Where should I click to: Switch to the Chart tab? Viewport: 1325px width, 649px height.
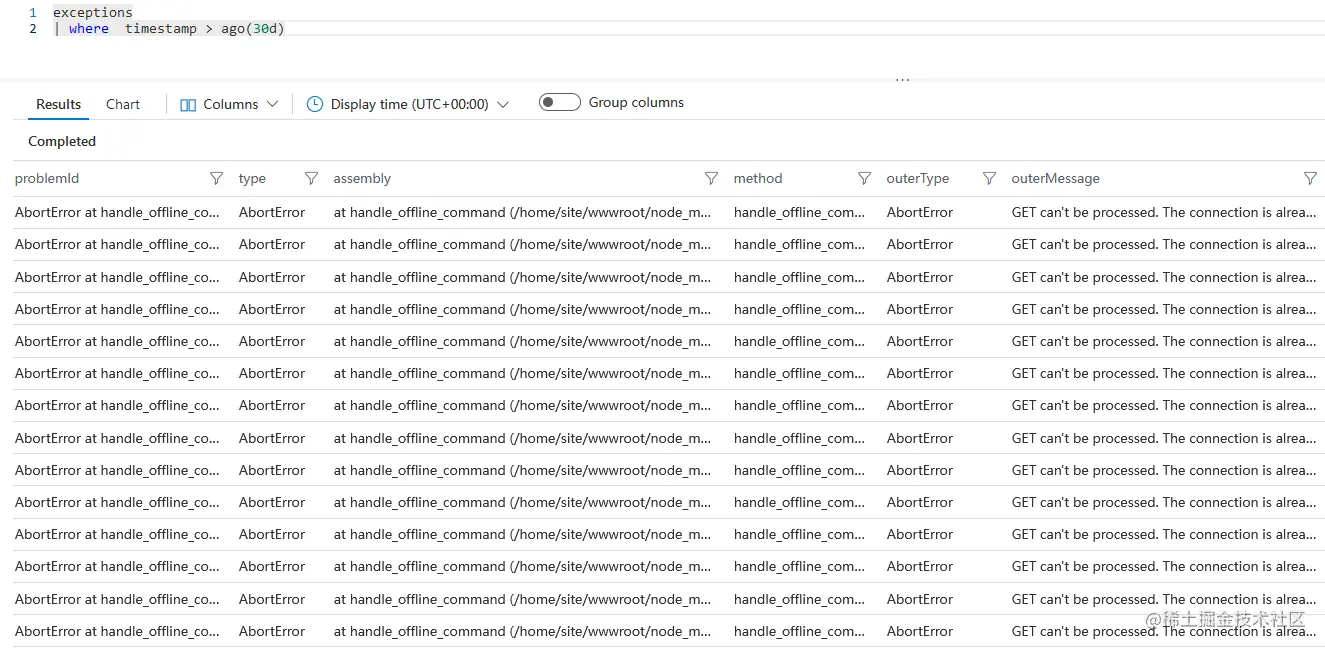pos(122,103)
